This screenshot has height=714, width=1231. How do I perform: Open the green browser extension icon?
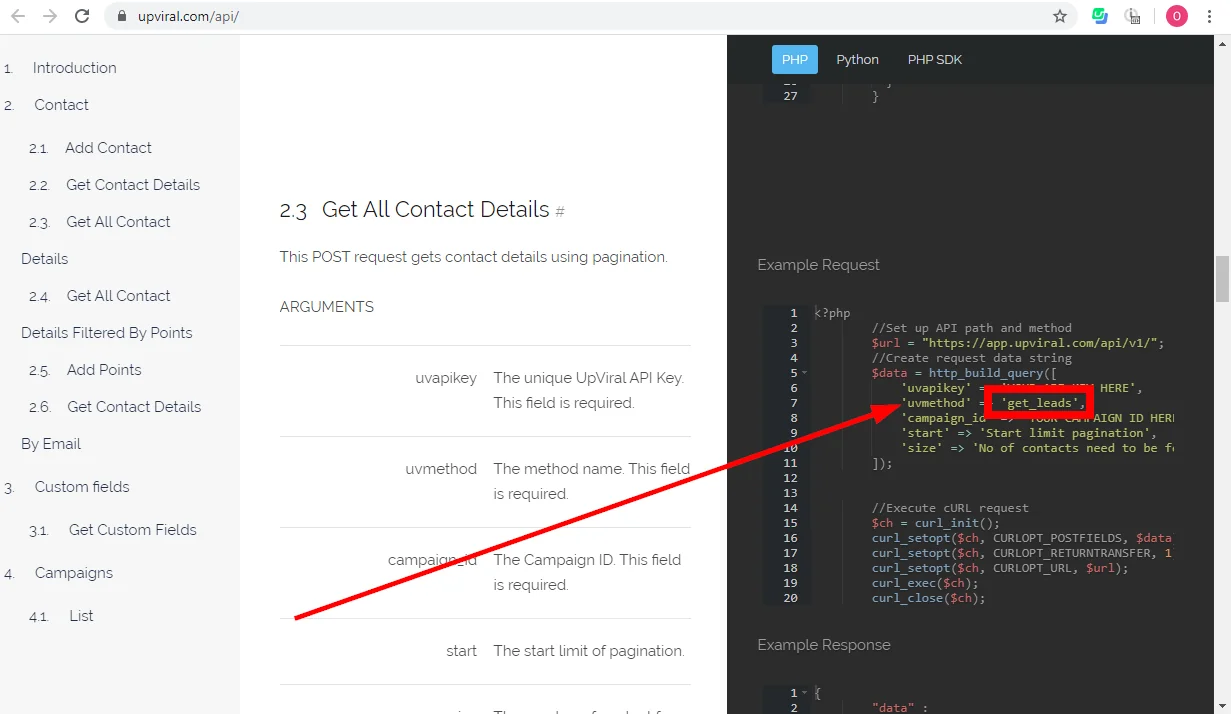point(1100,16)
